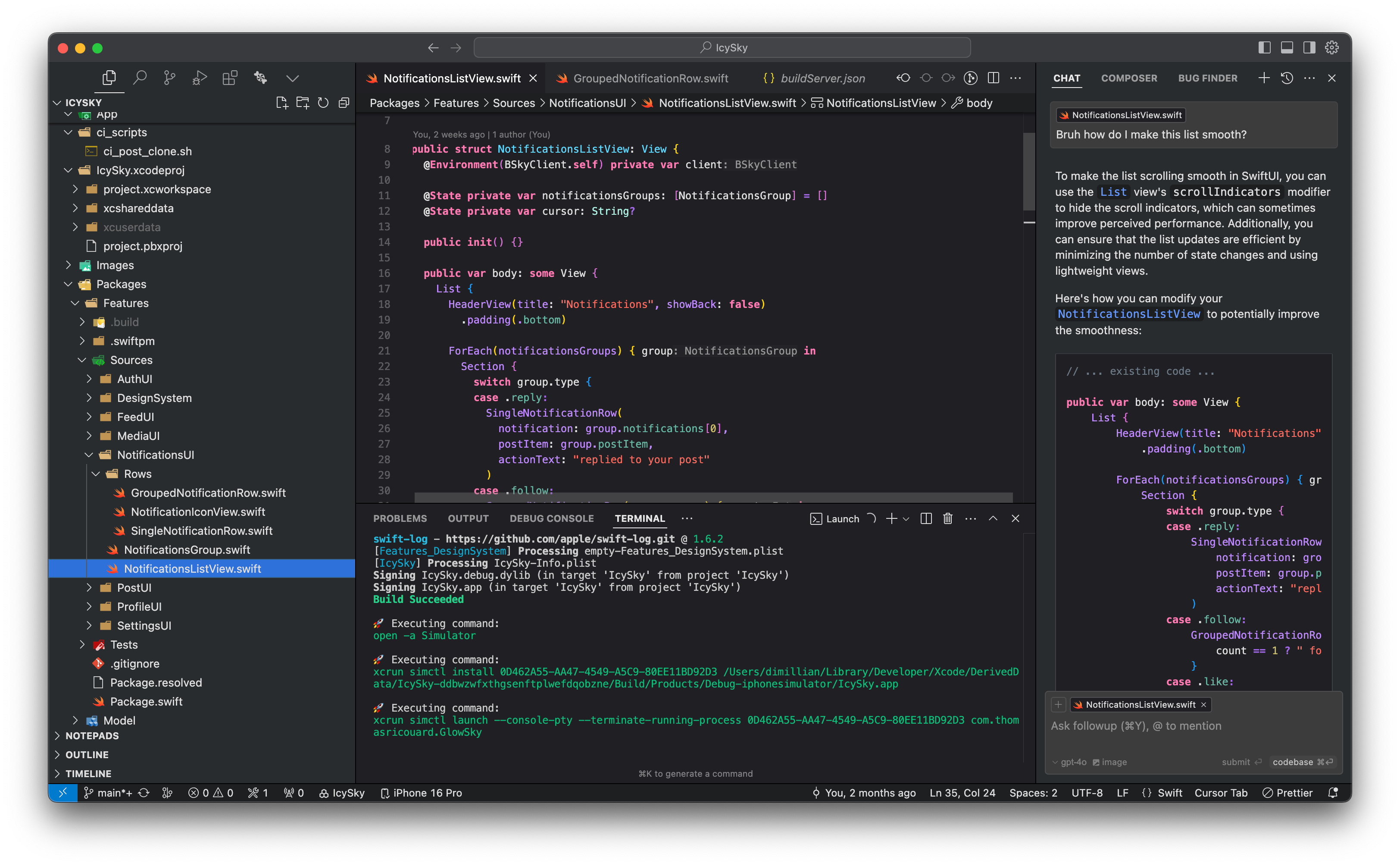Split the editor to the right
Viewport: 1400px width, 866px height.
(x=994, y=78)
